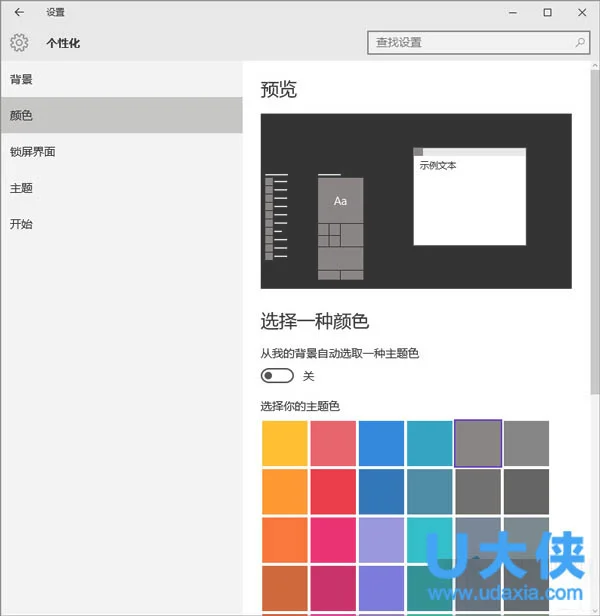600x616 pixels.
Task: Pick the orange swatch in second row
Action: click(285, 491)
